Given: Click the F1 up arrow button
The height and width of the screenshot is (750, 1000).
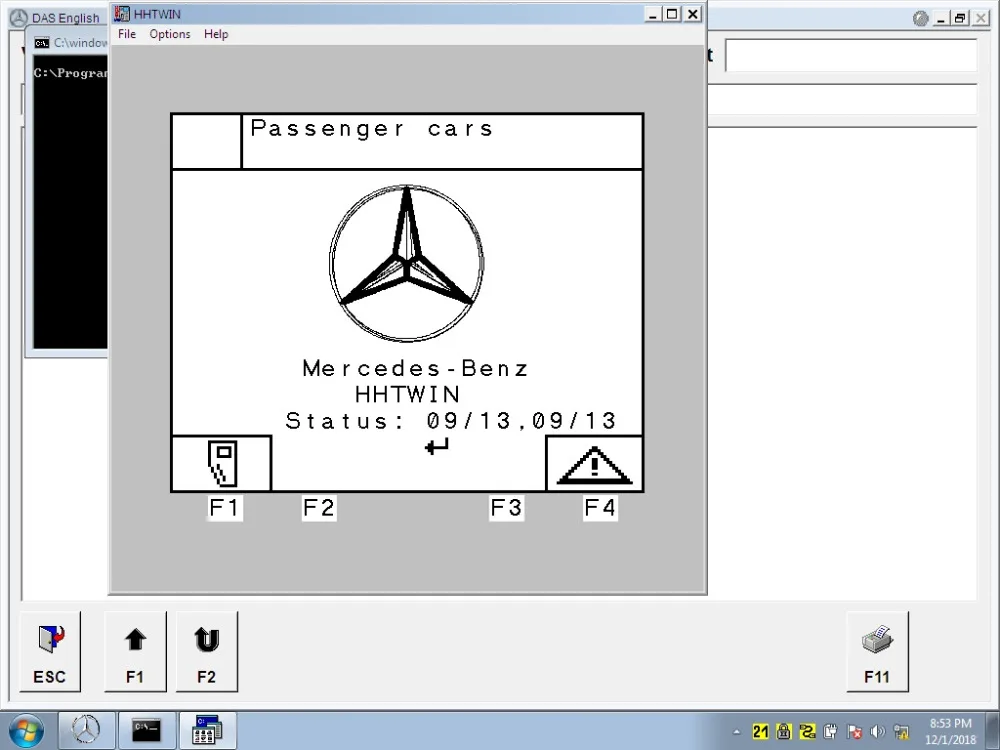Looking at the screenshot, I should click(135, 651).
